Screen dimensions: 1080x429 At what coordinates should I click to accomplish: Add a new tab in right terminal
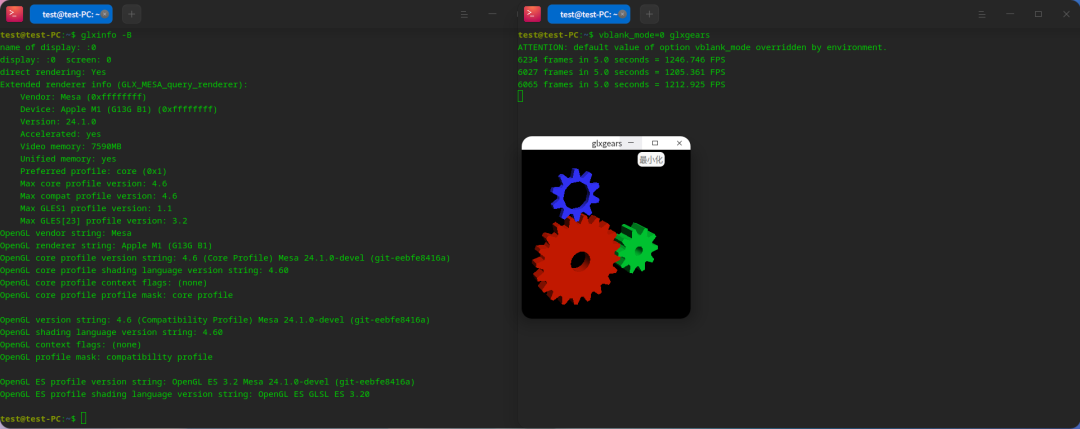tap(650, 14)
